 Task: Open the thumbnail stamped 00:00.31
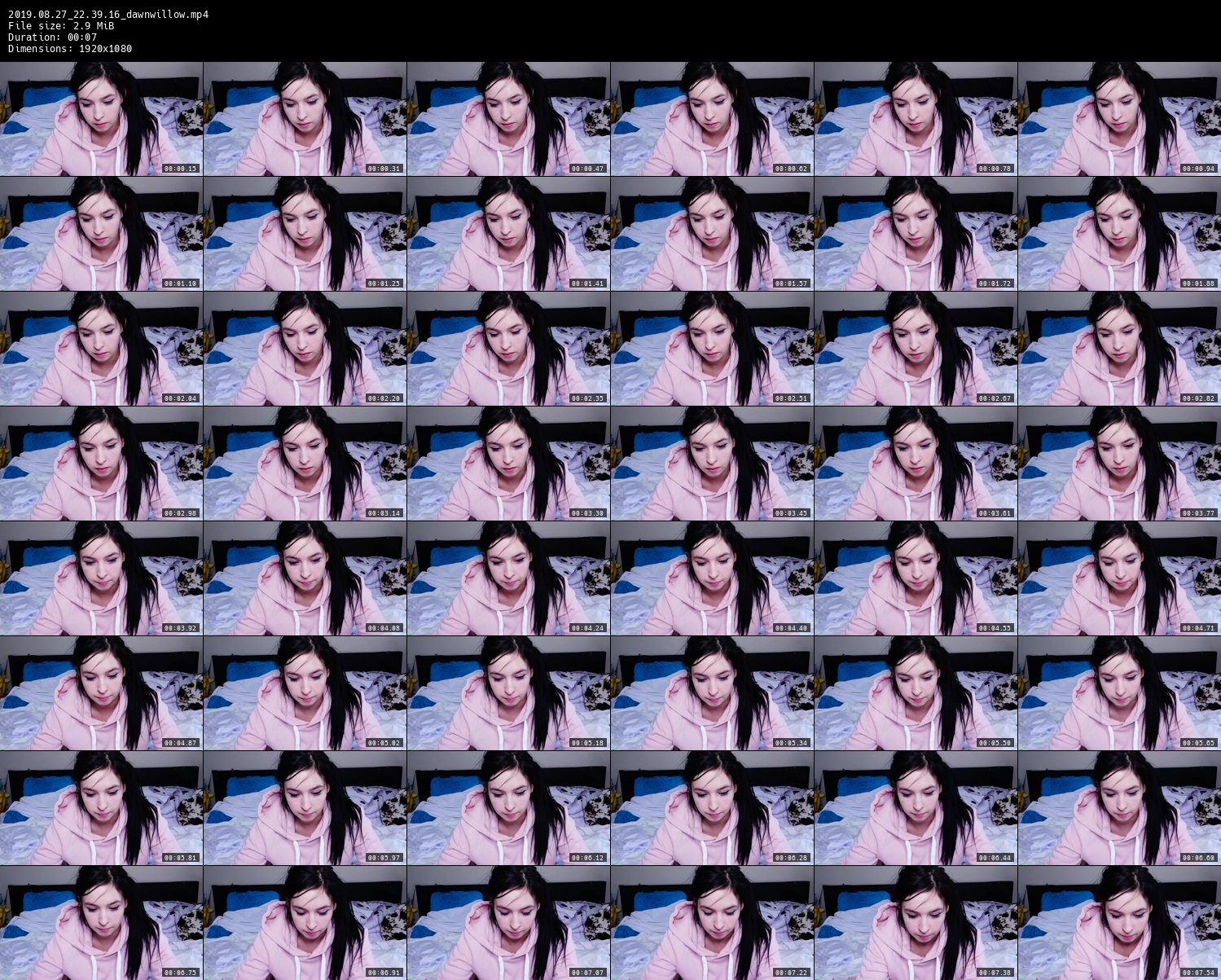click(305, 119)
